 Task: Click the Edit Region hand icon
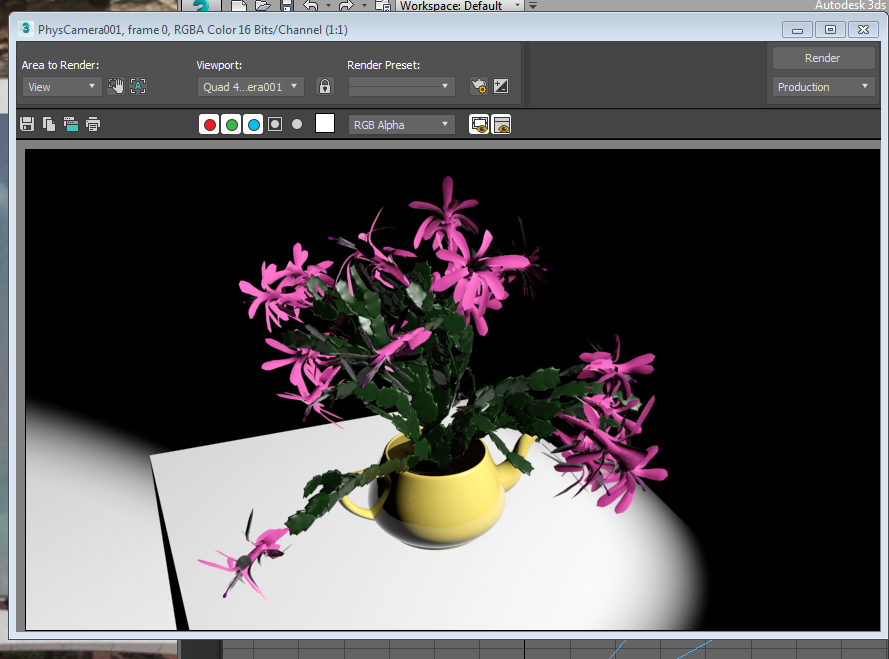point(116,86)
